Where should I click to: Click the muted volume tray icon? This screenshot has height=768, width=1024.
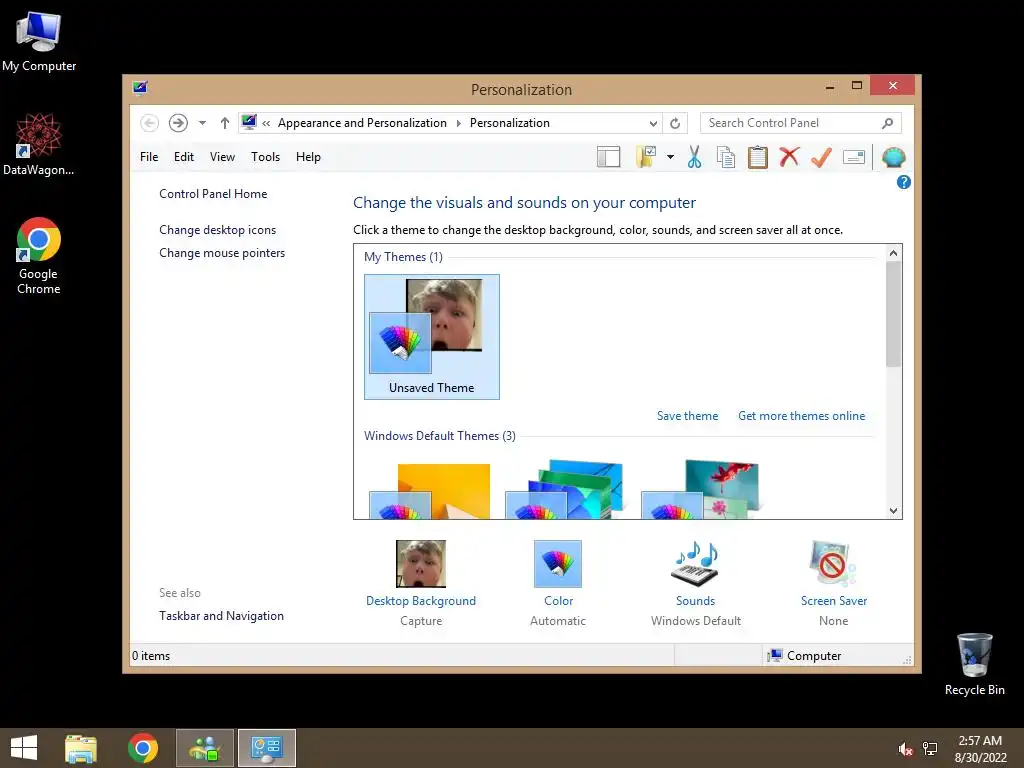pos(905,749)
